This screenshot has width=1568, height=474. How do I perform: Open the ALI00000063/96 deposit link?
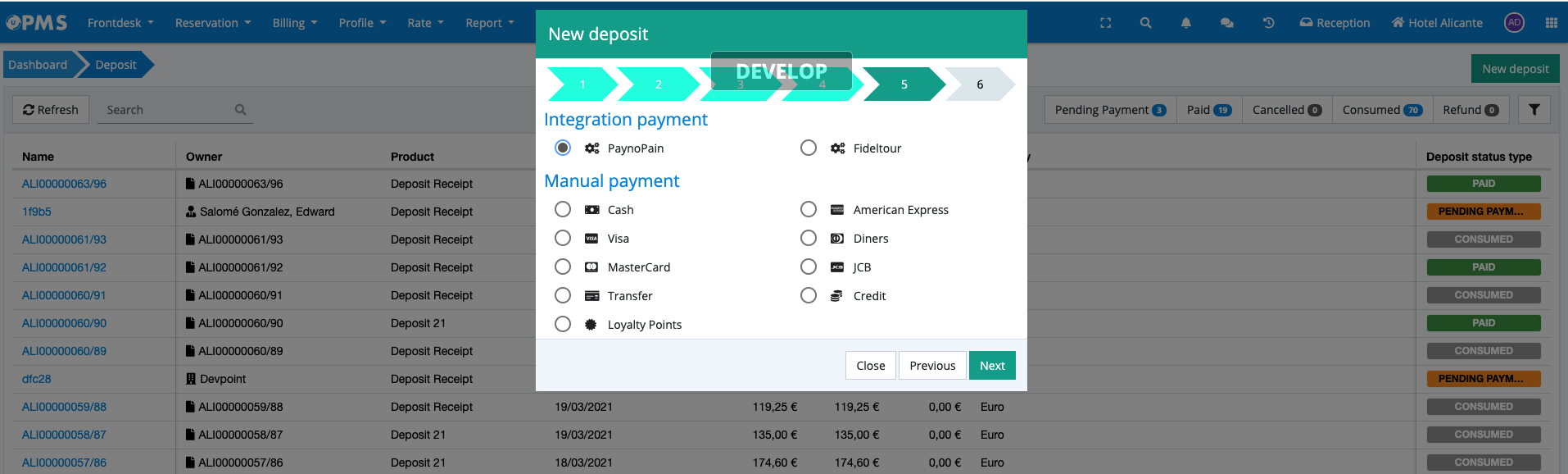(64, 184)
